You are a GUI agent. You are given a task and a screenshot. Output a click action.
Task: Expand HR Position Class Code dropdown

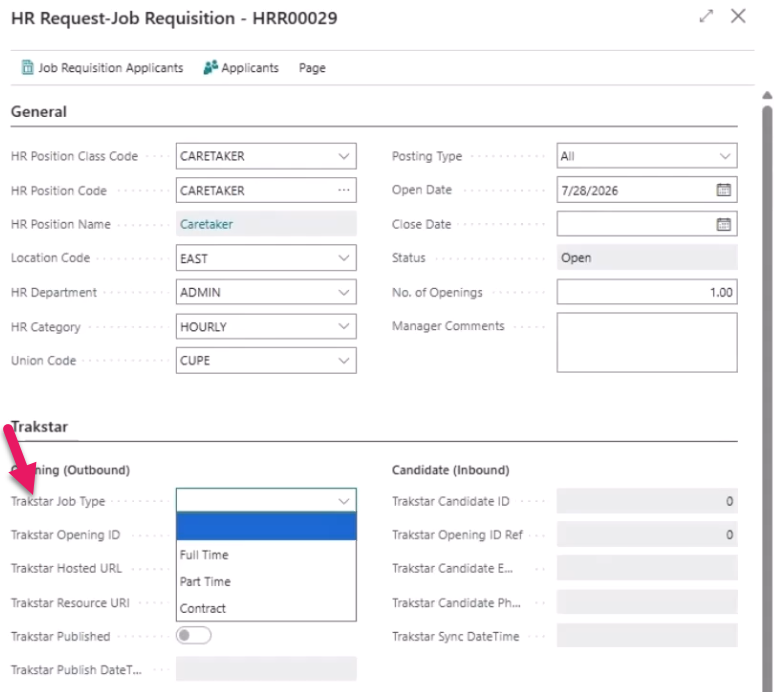coord(344,156)
